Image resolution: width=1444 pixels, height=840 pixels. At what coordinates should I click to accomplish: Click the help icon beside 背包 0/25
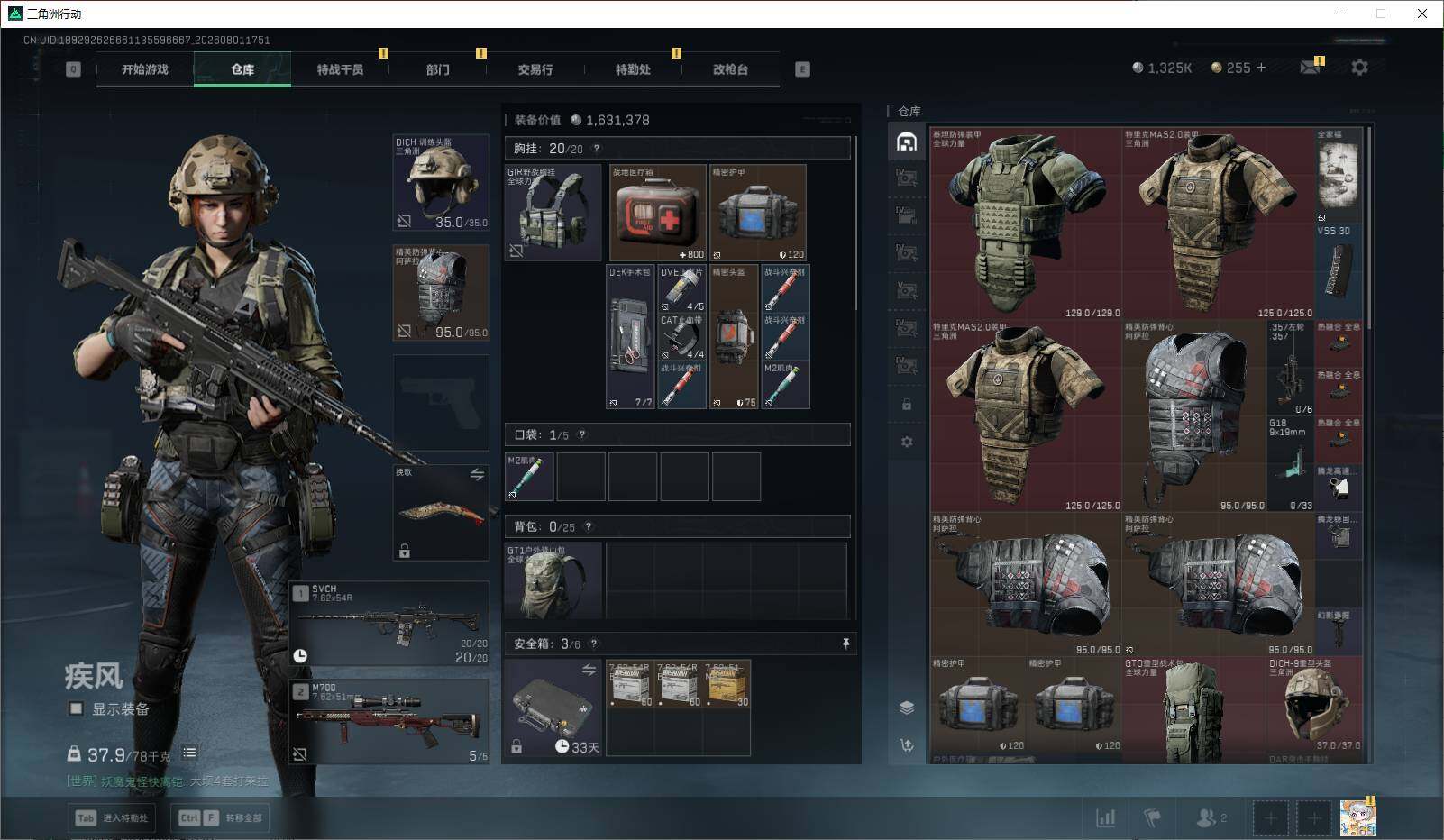[x=589, y=526]
